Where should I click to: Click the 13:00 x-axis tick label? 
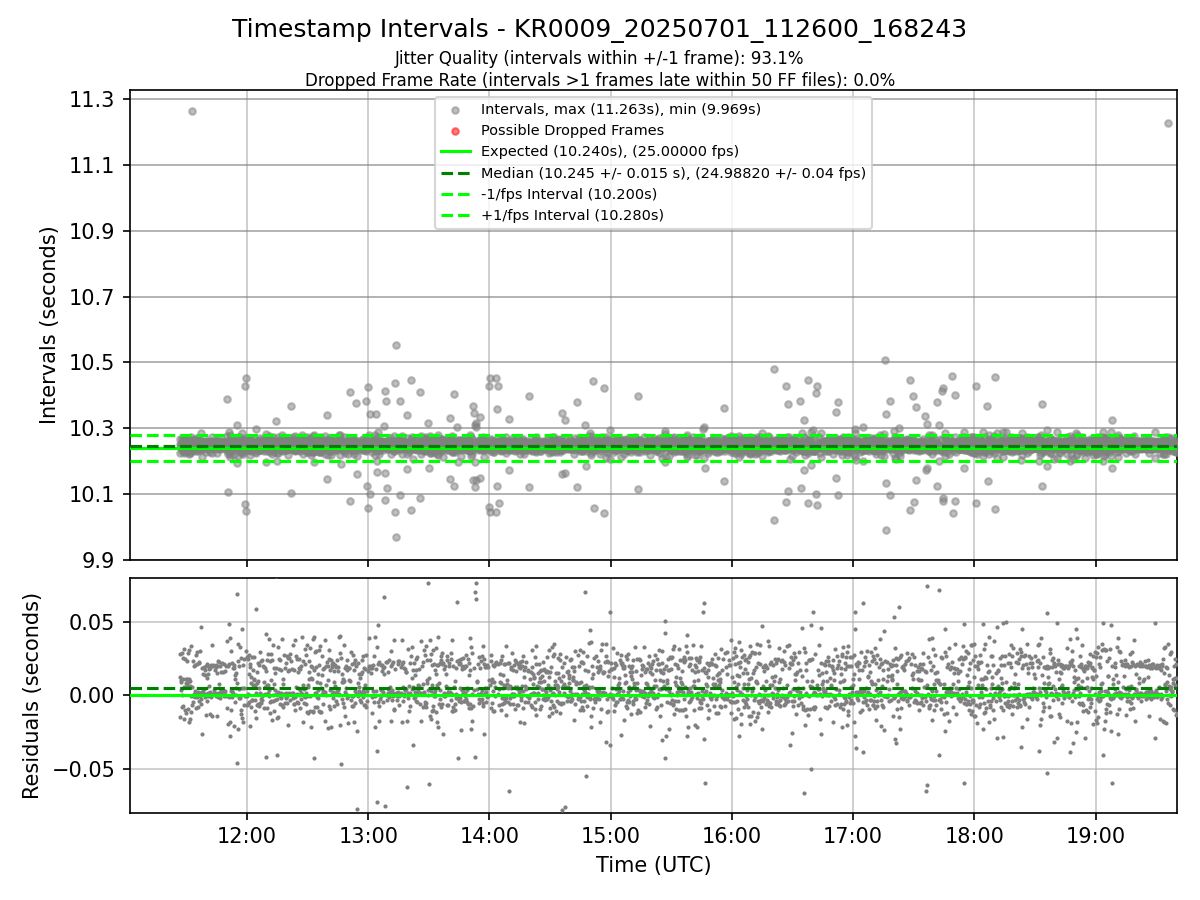pos(368,836)
